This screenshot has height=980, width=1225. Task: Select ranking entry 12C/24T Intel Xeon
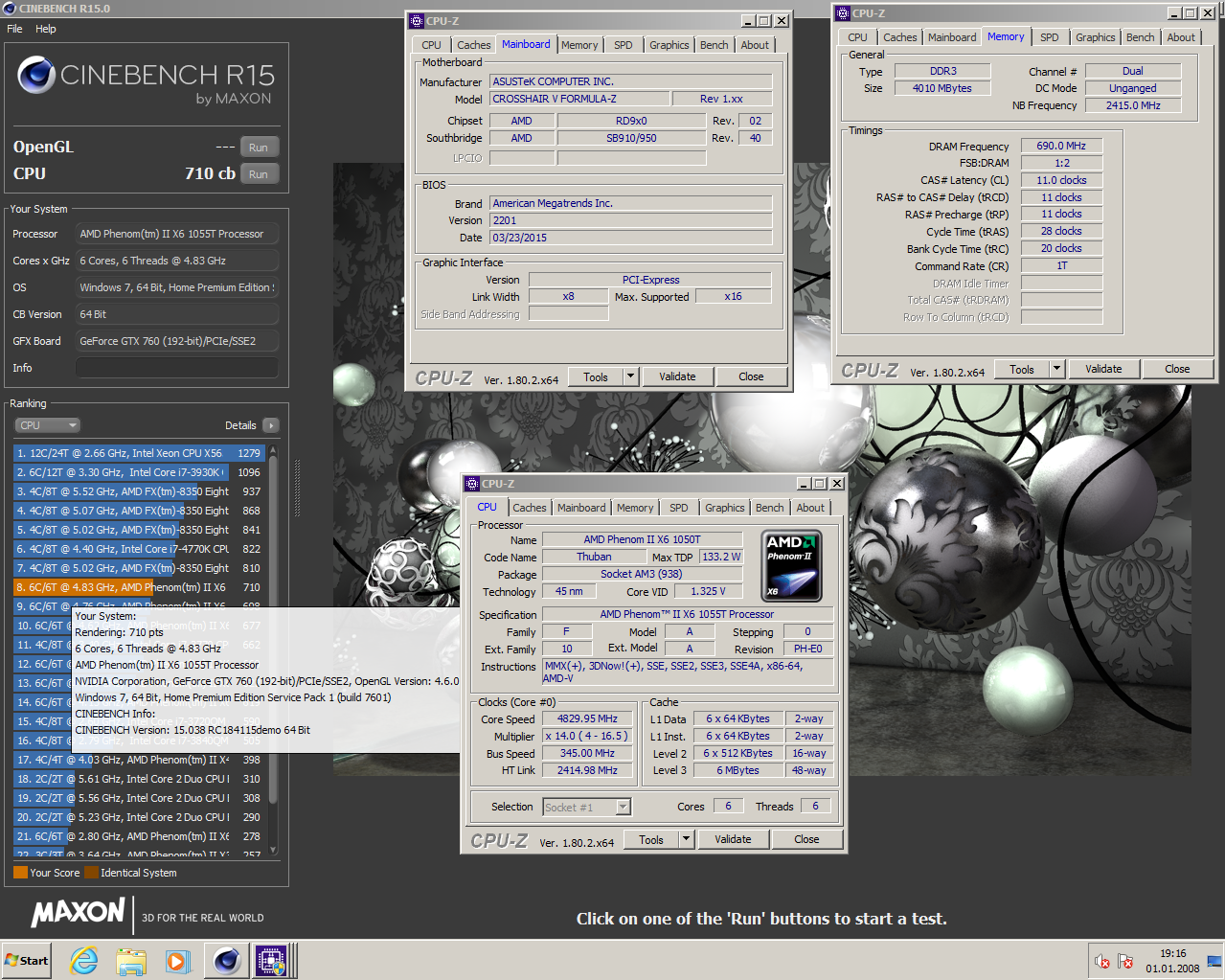click(140, 453)
